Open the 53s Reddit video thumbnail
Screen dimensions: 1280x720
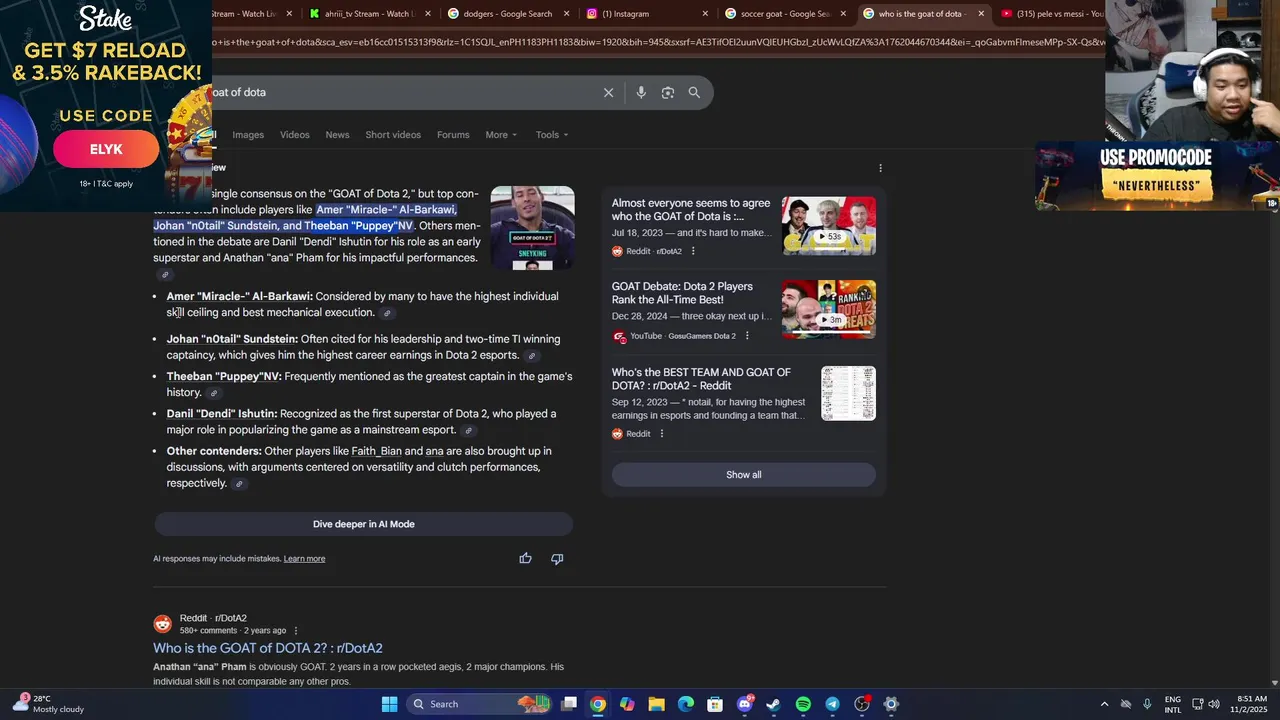coord(828,226)
